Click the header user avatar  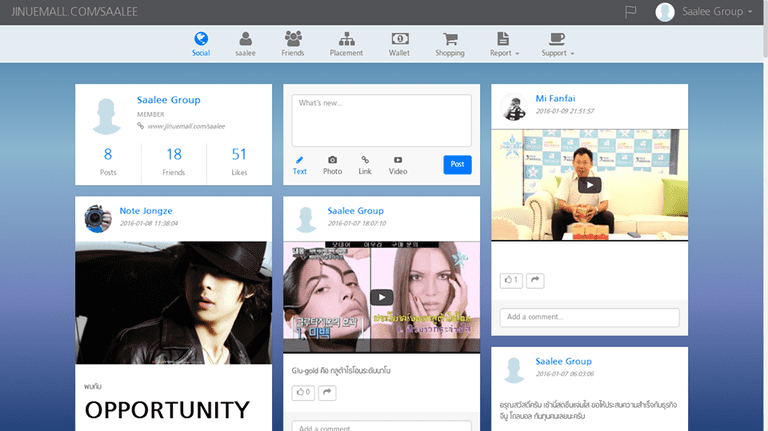[x=665, y=12]
